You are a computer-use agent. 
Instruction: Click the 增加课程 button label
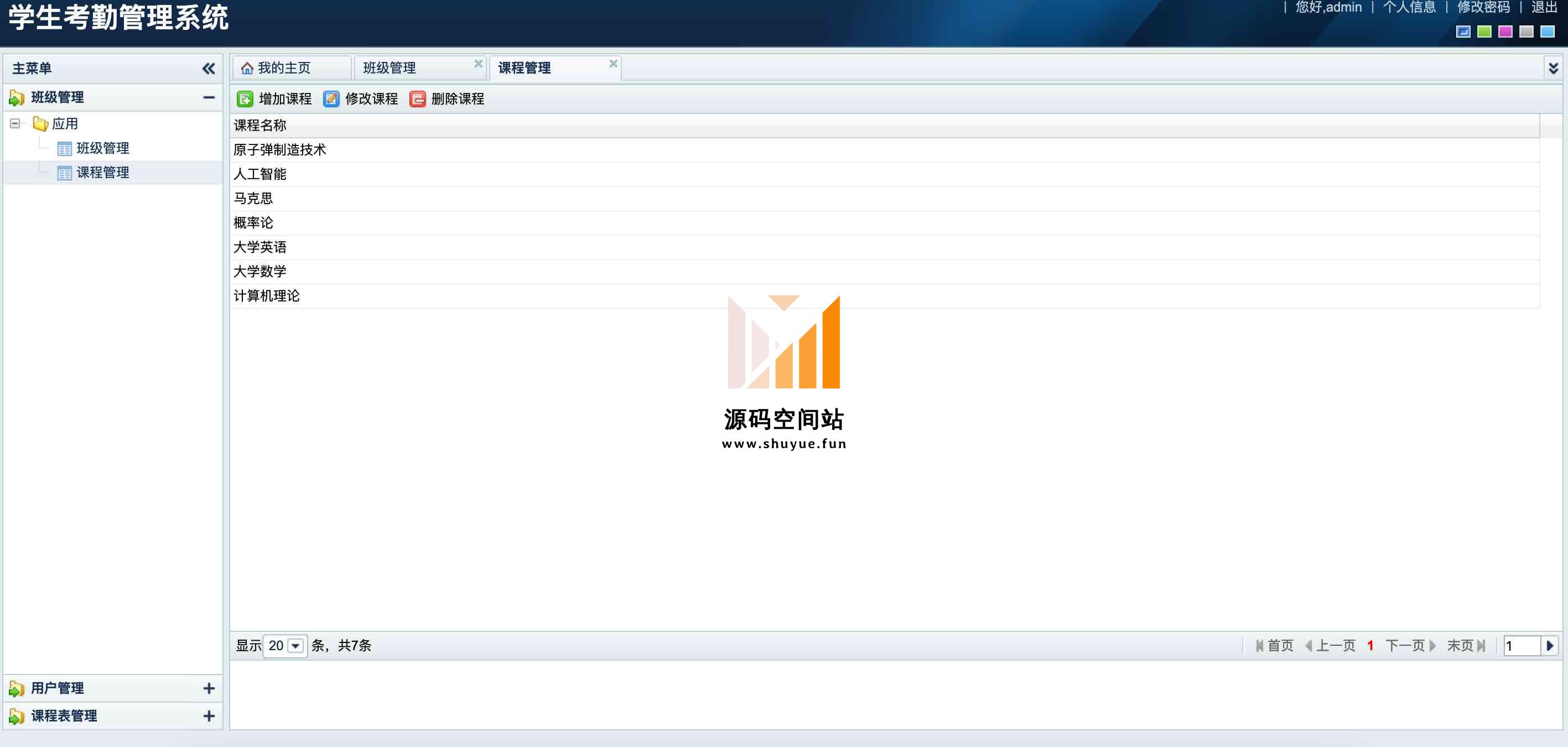(285, 98)
